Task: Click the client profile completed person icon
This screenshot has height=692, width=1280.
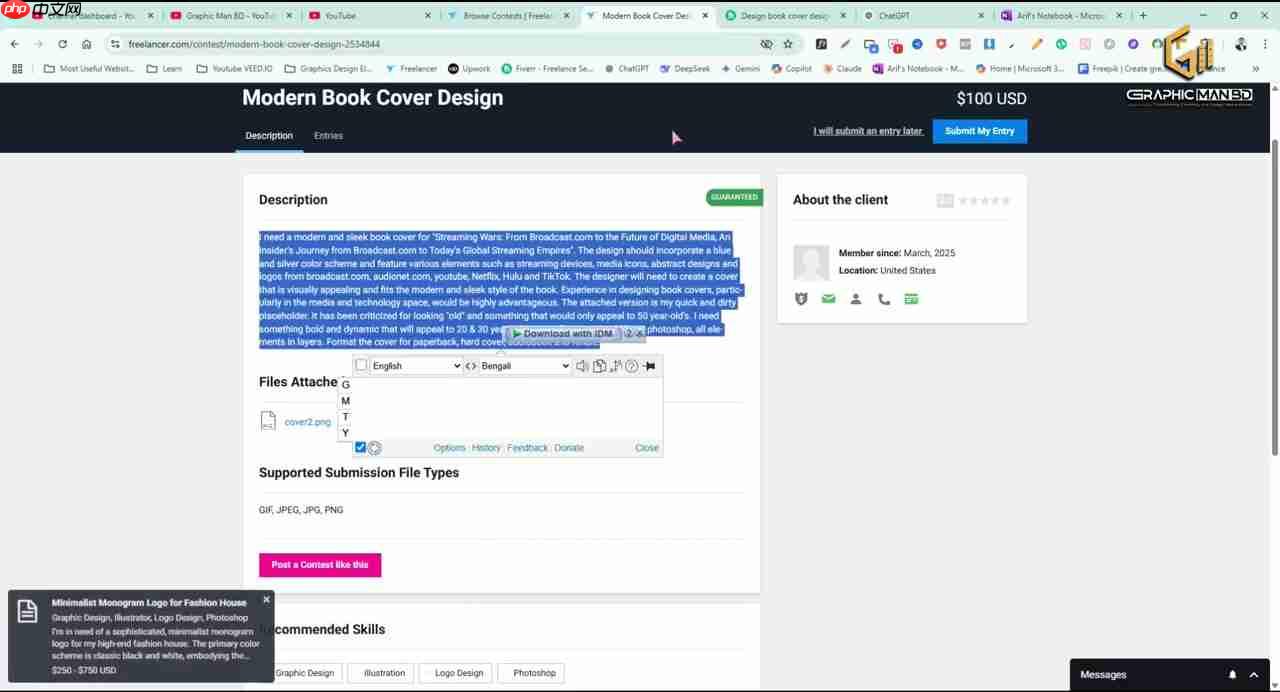Action: [856, 299]
